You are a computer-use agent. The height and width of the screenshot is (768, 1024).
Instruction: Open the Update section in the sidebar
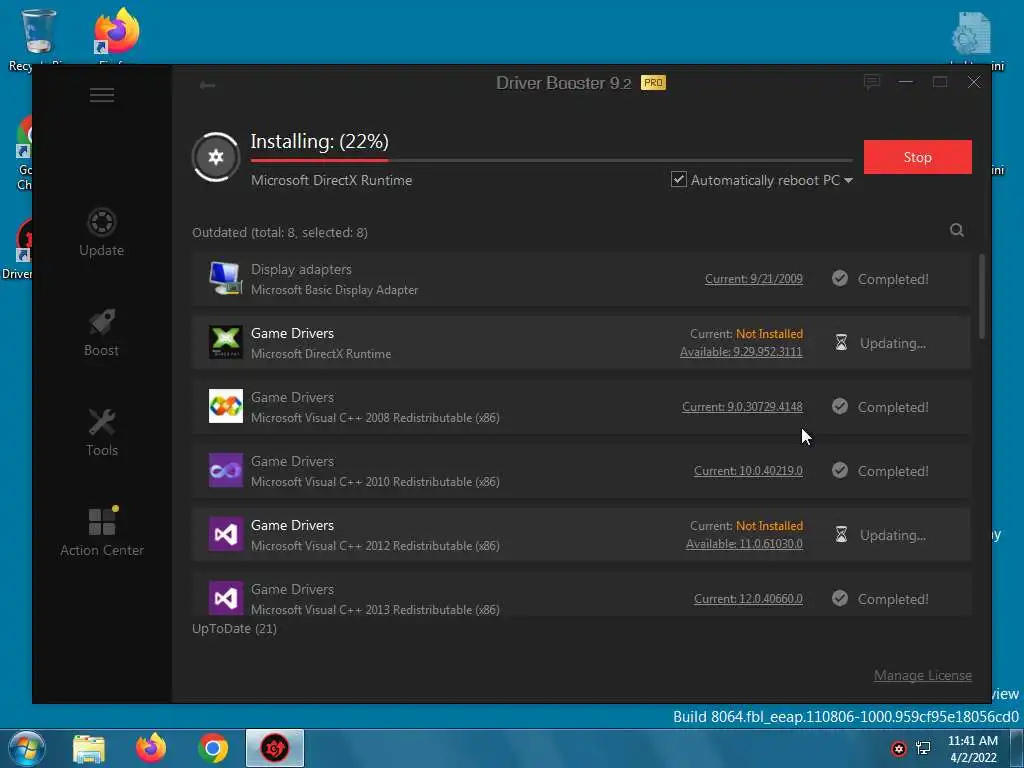pos(101,232)
